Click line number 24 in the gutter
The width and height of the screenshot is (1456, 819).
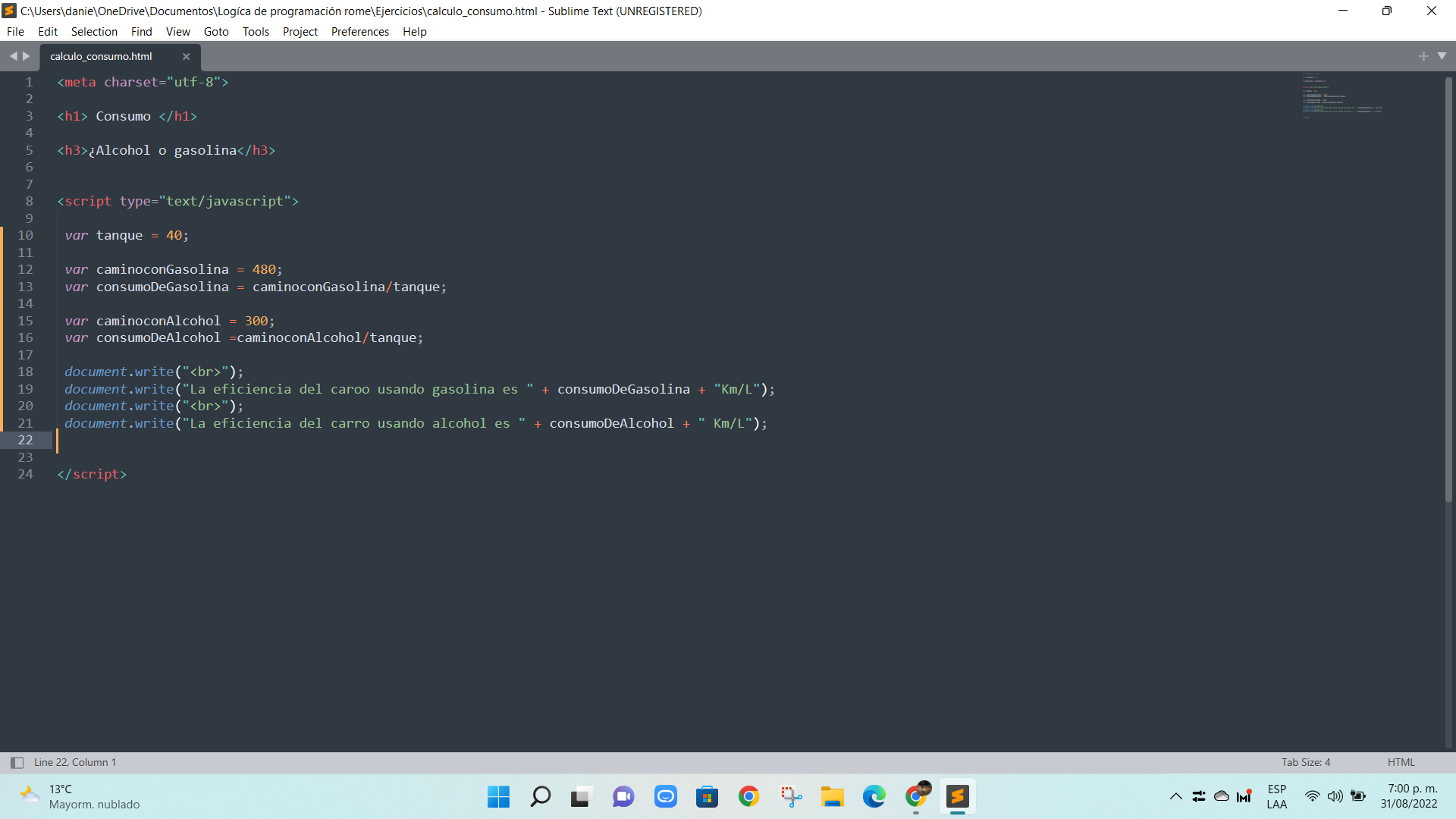(x=25, y=475)
